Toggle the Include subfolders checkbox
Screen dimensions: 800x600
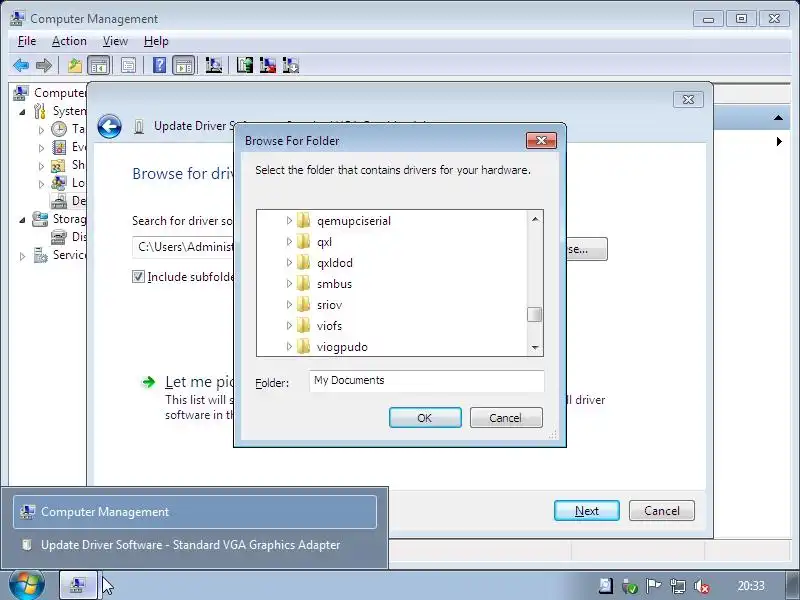click(138, 277)
